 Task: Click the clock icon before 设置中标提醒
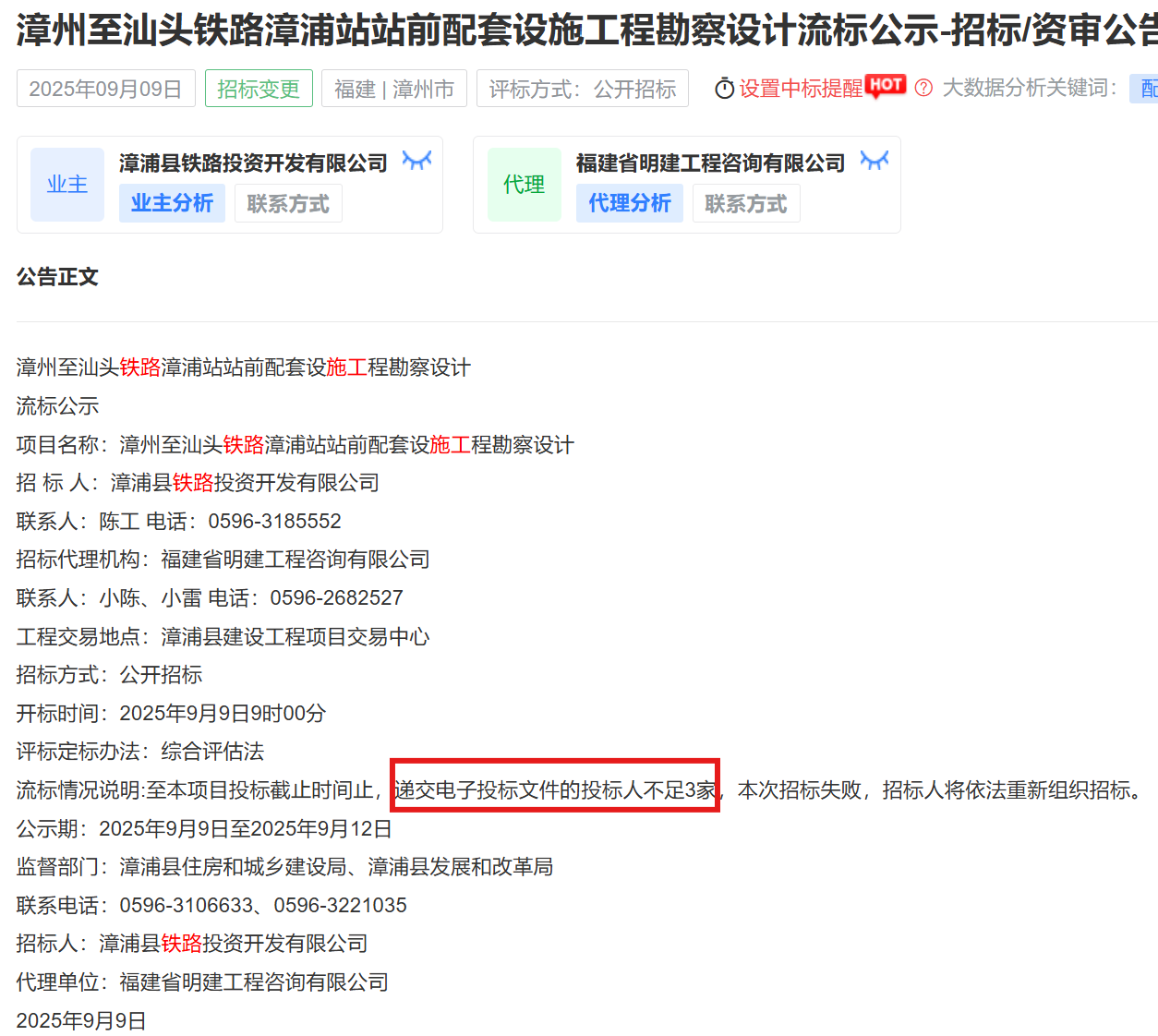(725, 89)
